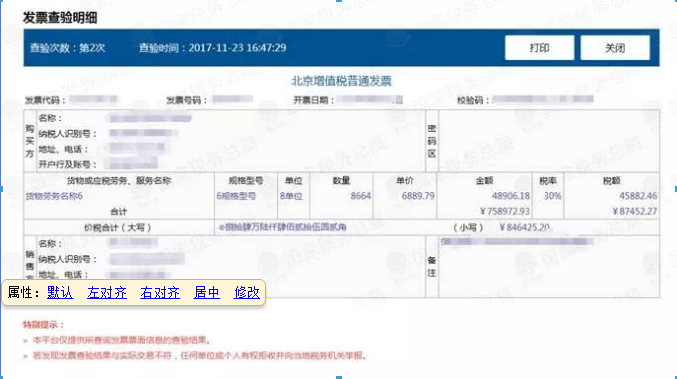Click the left-edge image selection handle
This screenshot has width=677, height=379.
(x=1, y=189)
